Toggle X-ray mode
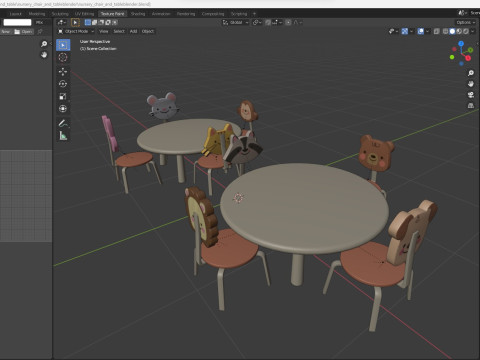The height and width of the screenshot is (360, 480). pos(437,31)
